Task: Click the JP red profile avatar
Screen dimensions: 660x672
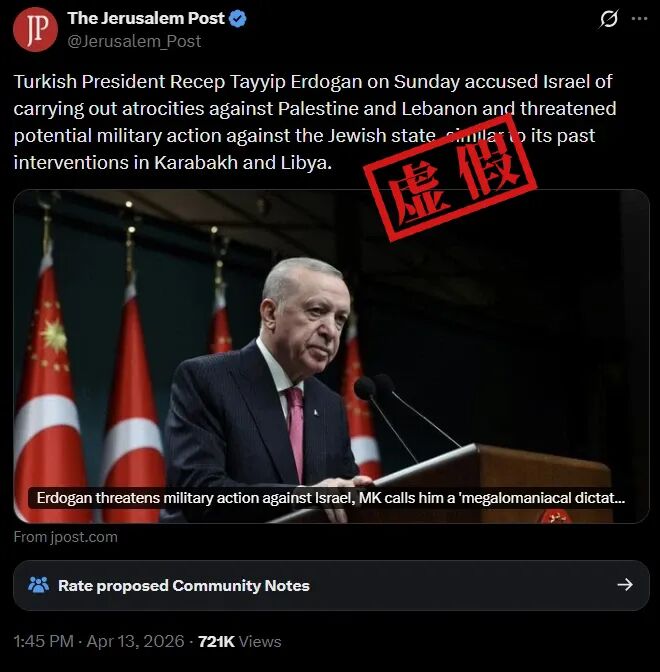Action: coord(35,30)
